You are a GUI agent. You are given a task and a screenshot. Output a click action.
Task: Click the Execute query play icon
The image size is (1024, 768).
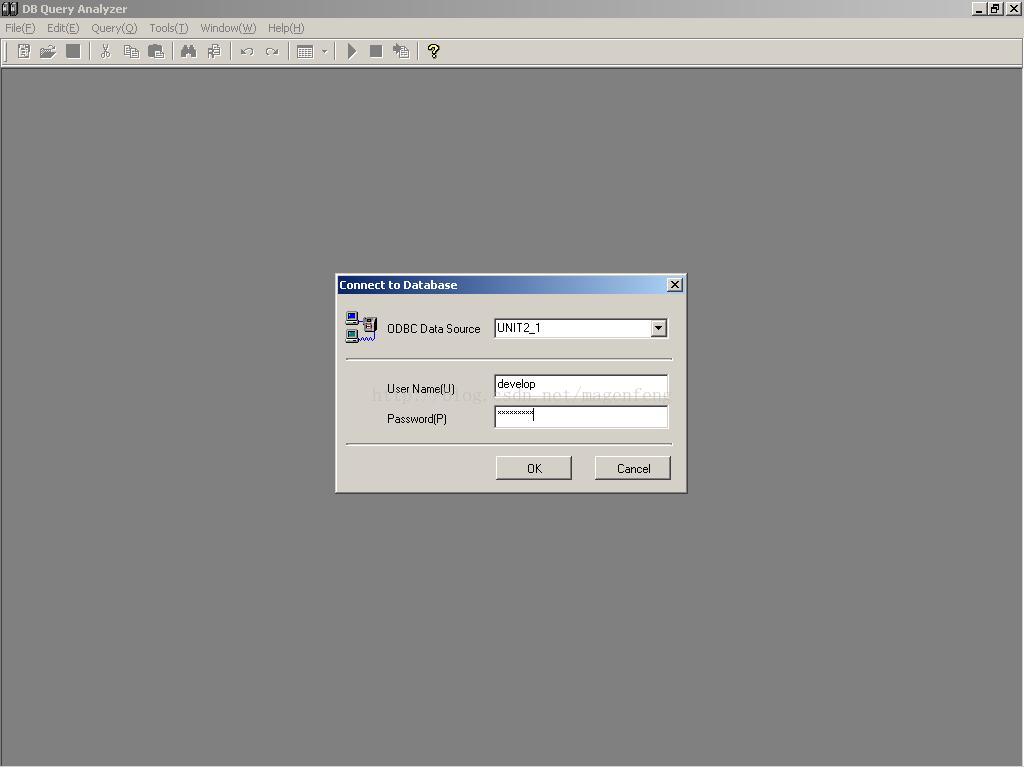[352, 51]
